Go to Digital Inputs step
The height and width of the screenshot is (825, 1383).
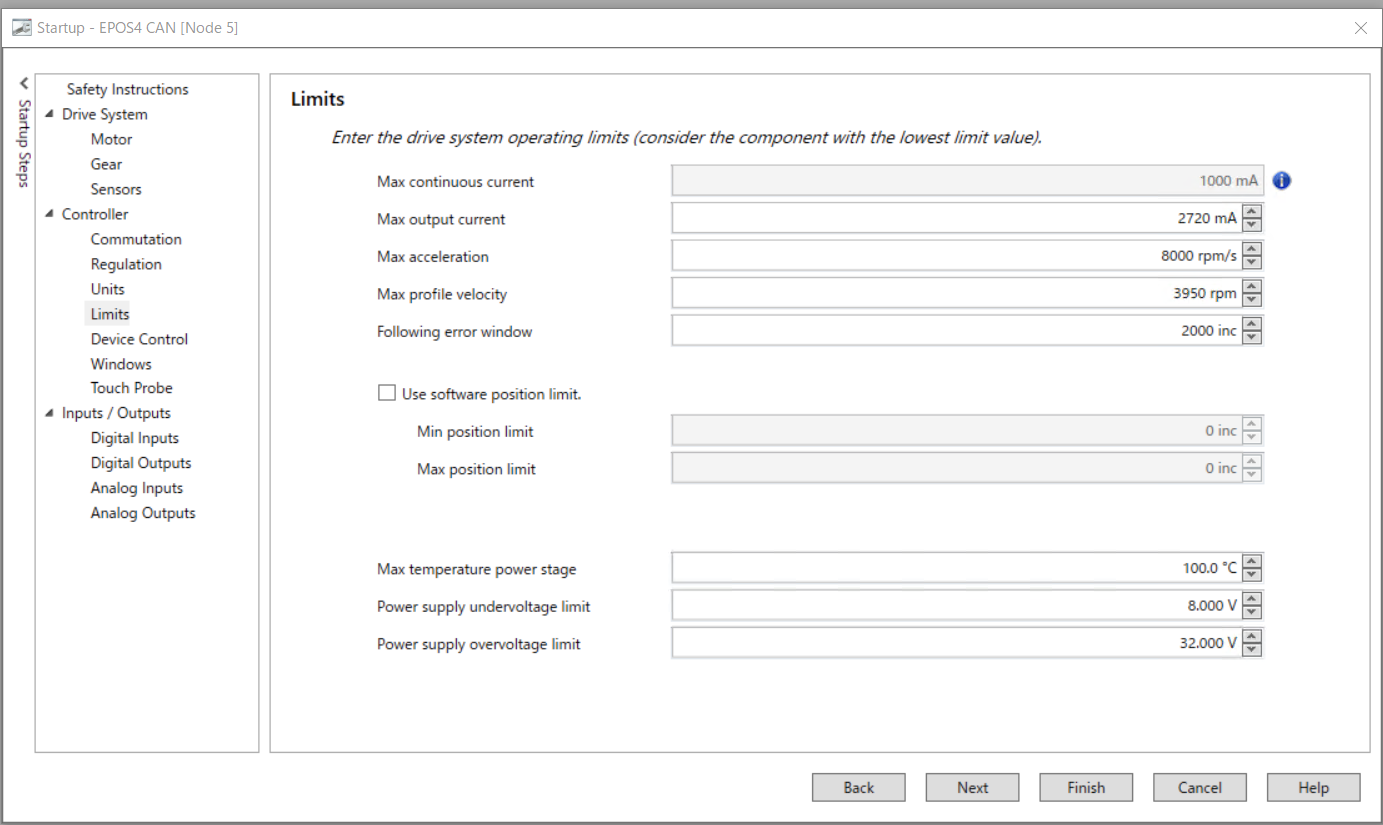click(x=134, y=438)
